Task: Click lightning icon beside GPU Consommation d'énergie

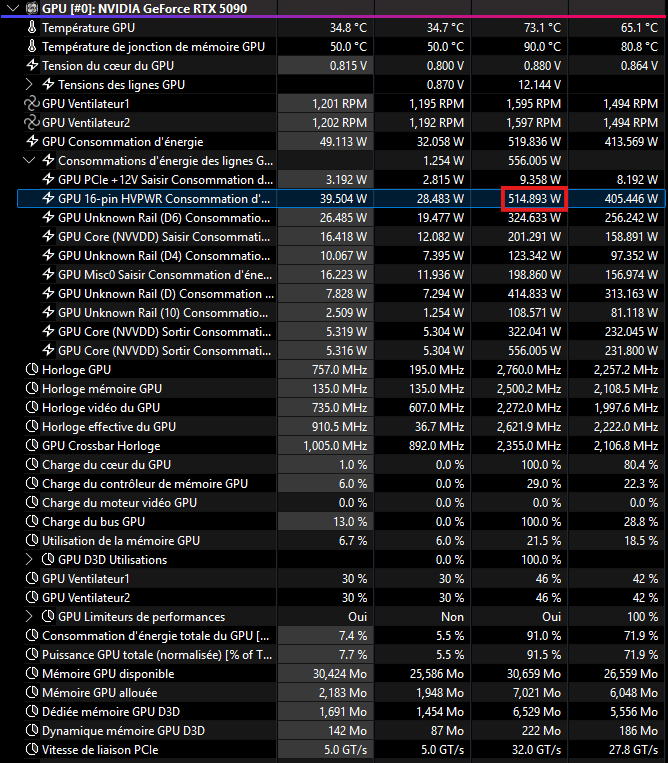Action: [32, 142]
